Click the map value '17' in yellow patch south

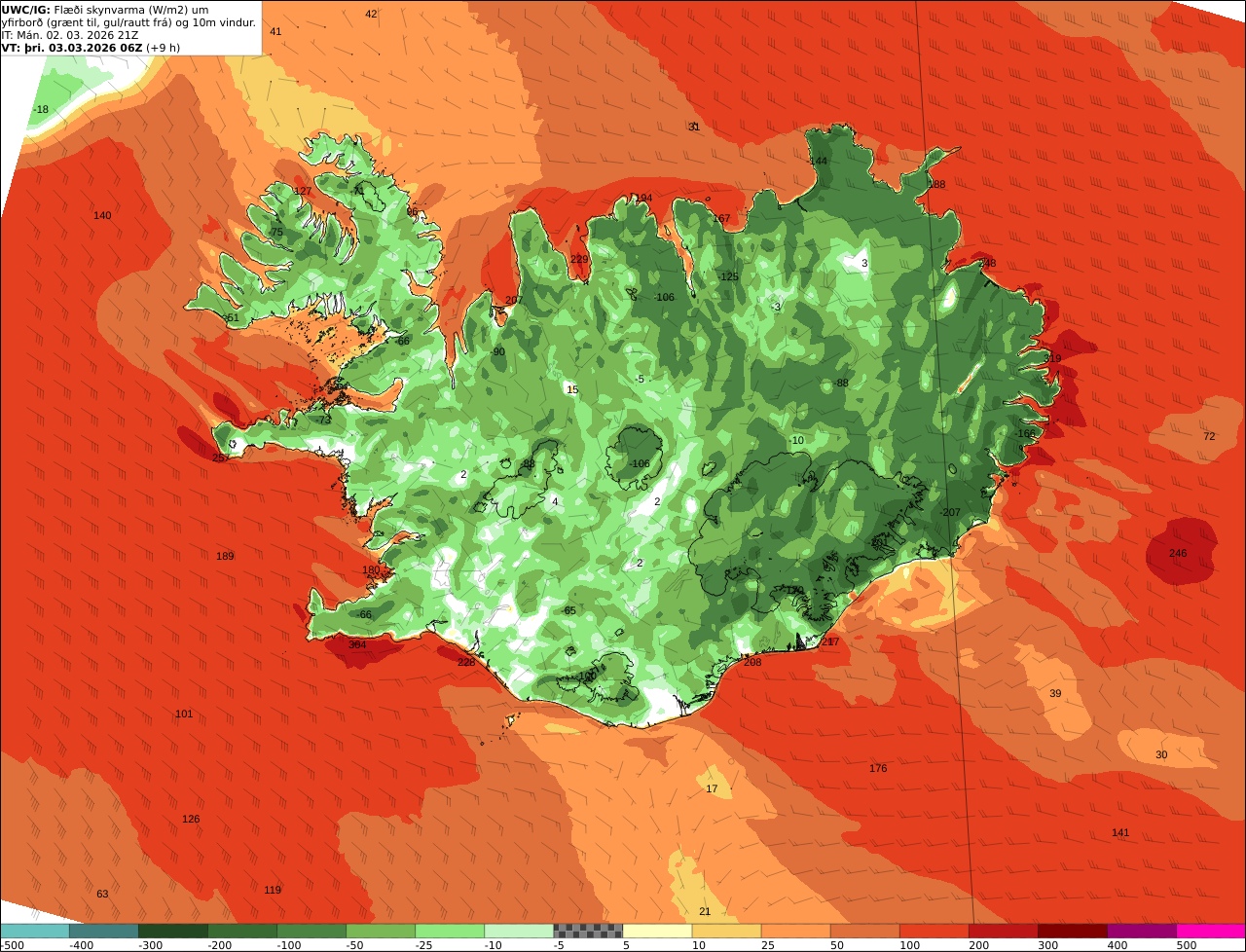[x=712, y=788]
